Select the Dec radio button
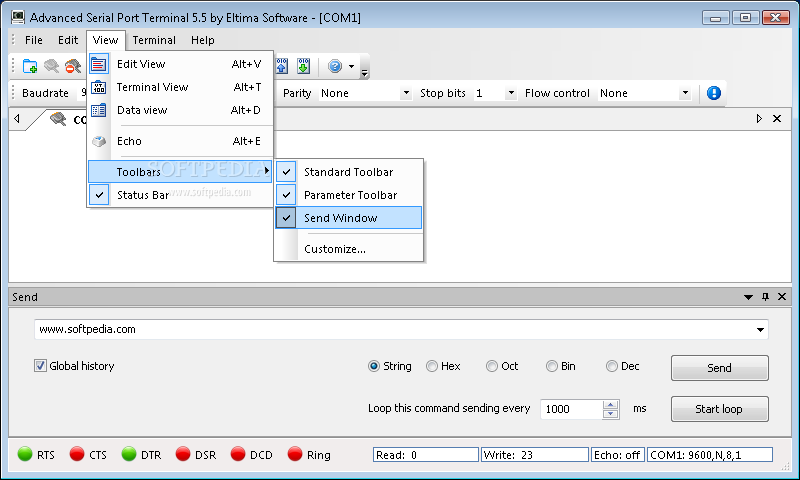800x480 pixels. pyautogui.click(x=612, y=366)
